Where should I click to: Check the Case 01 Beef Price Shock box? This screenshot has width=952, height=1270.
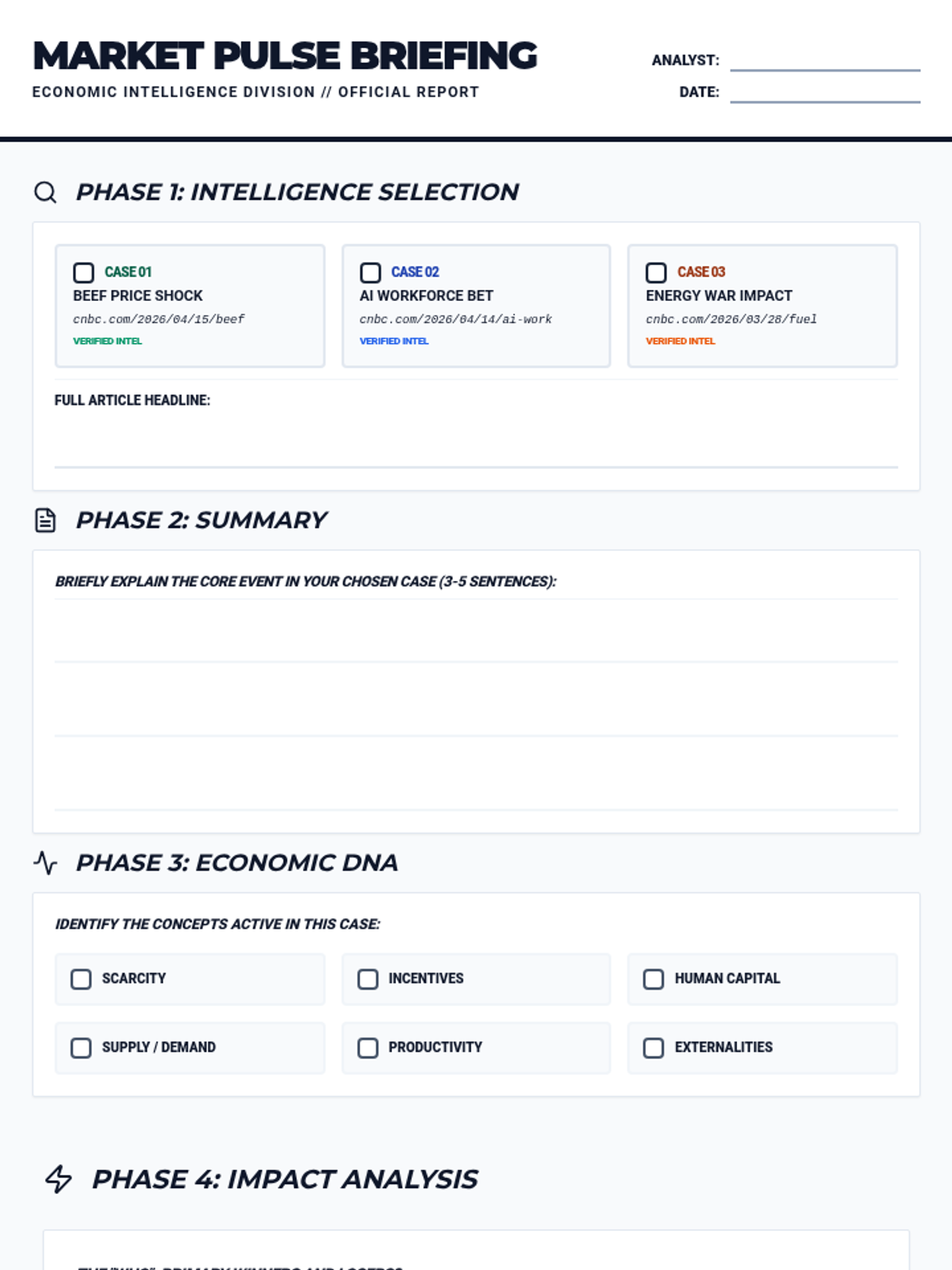click(83, 273)
